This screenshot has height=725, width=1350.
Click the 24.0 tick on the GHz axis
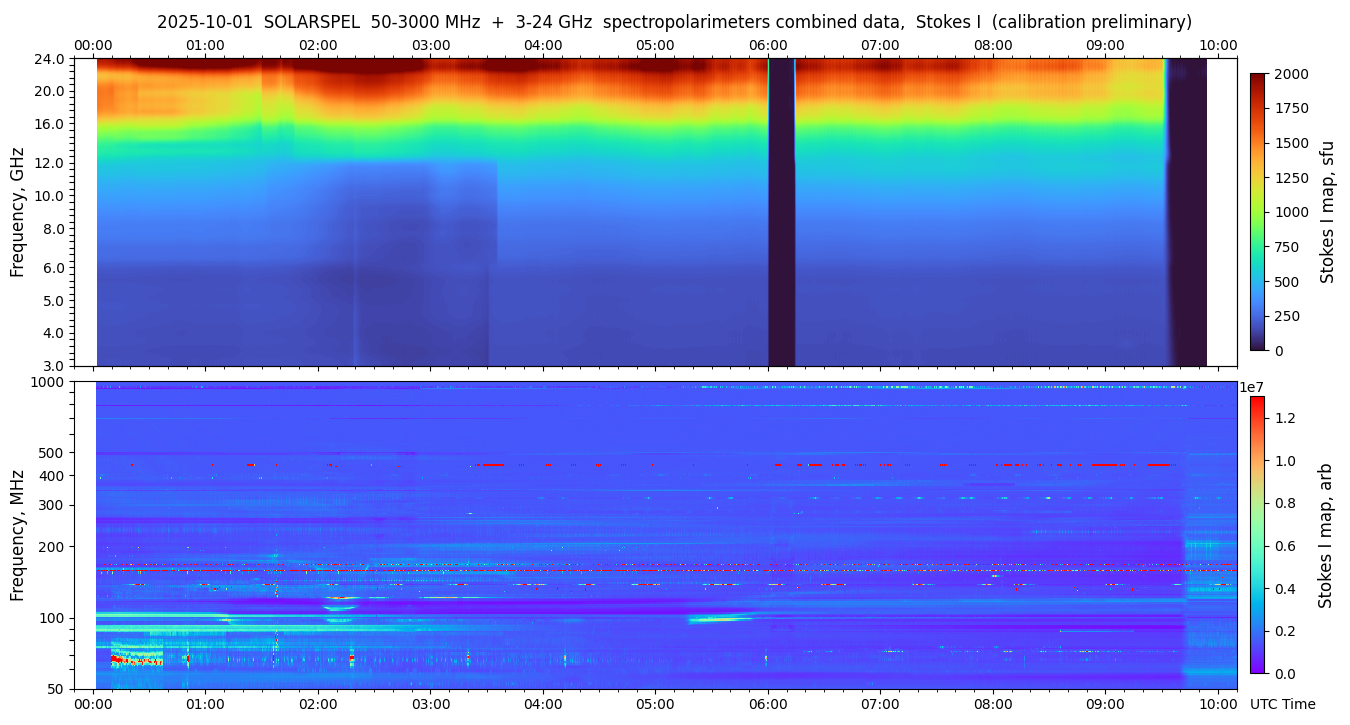(51, 59)
